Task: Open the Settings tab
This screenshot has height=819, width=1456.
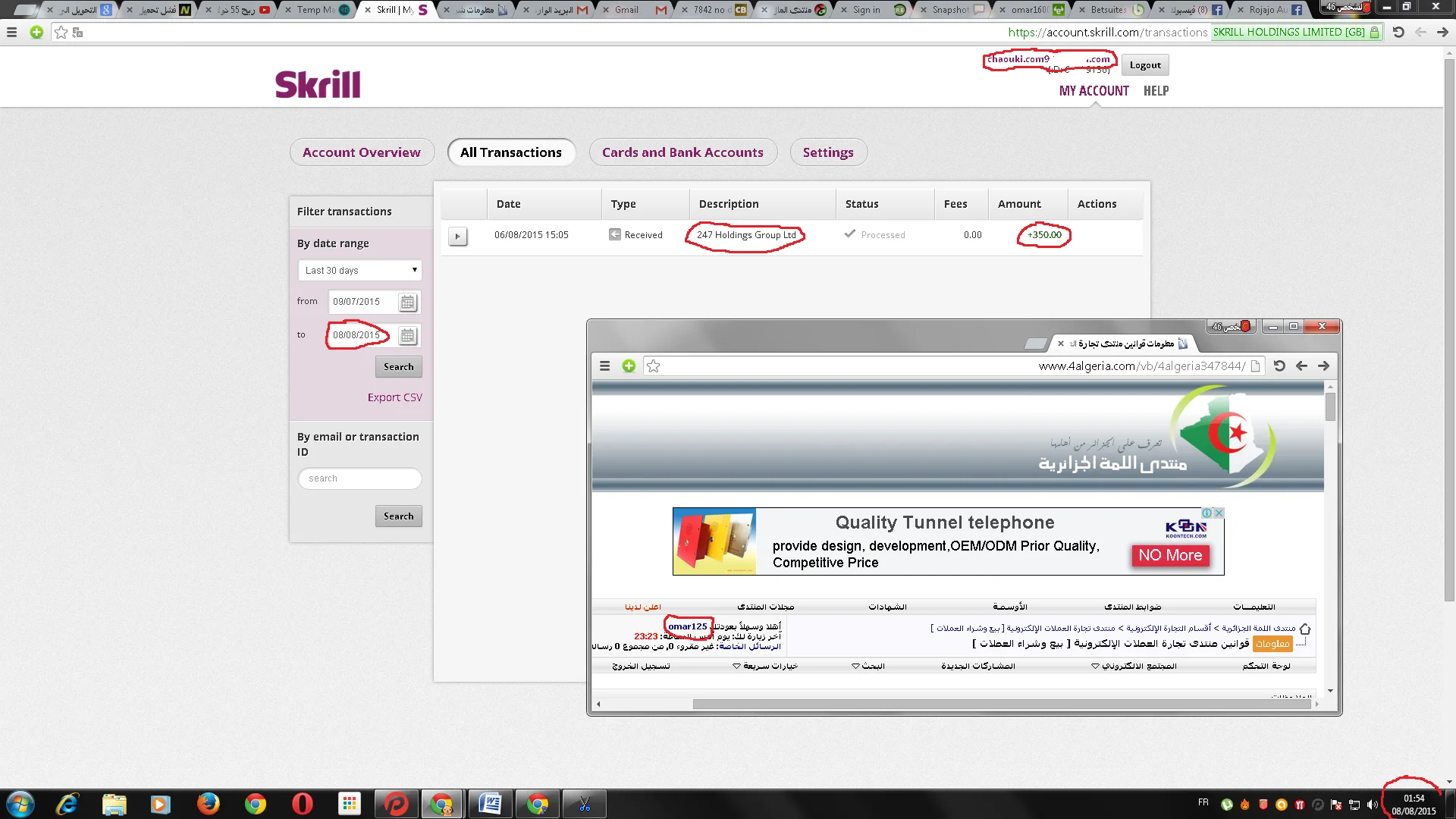Action: (x=828, y=152)
